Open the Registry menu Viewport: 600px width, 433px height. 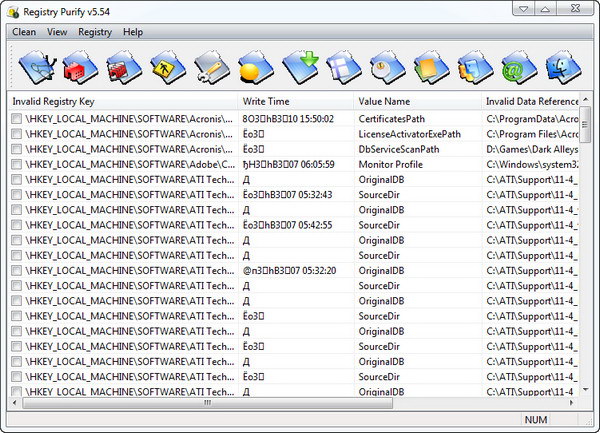pyautogui.click(x=95, y=32)
